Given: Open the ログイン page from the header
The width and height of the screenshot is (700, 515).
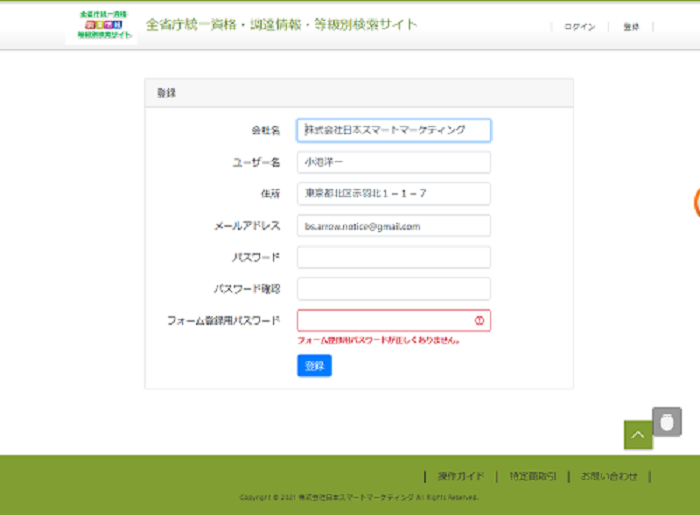Looking at the screenshot, I should click(x=579, y=27).
